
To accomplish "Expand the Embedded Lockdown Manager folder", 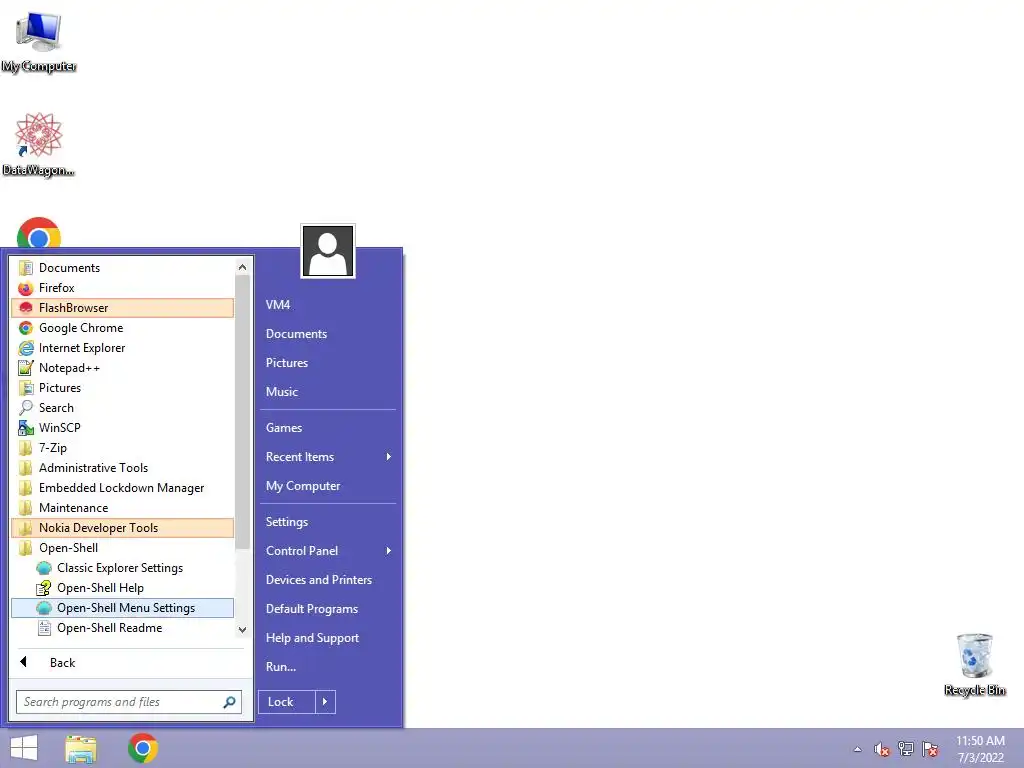I will 122,488.
